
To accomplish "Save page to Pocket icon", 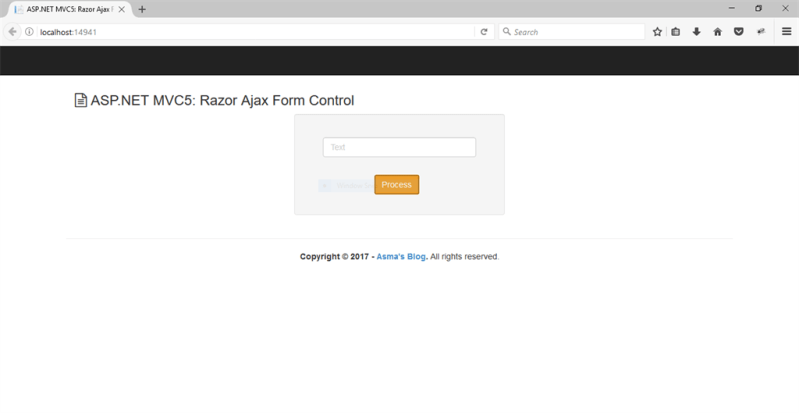I will 738,32.
